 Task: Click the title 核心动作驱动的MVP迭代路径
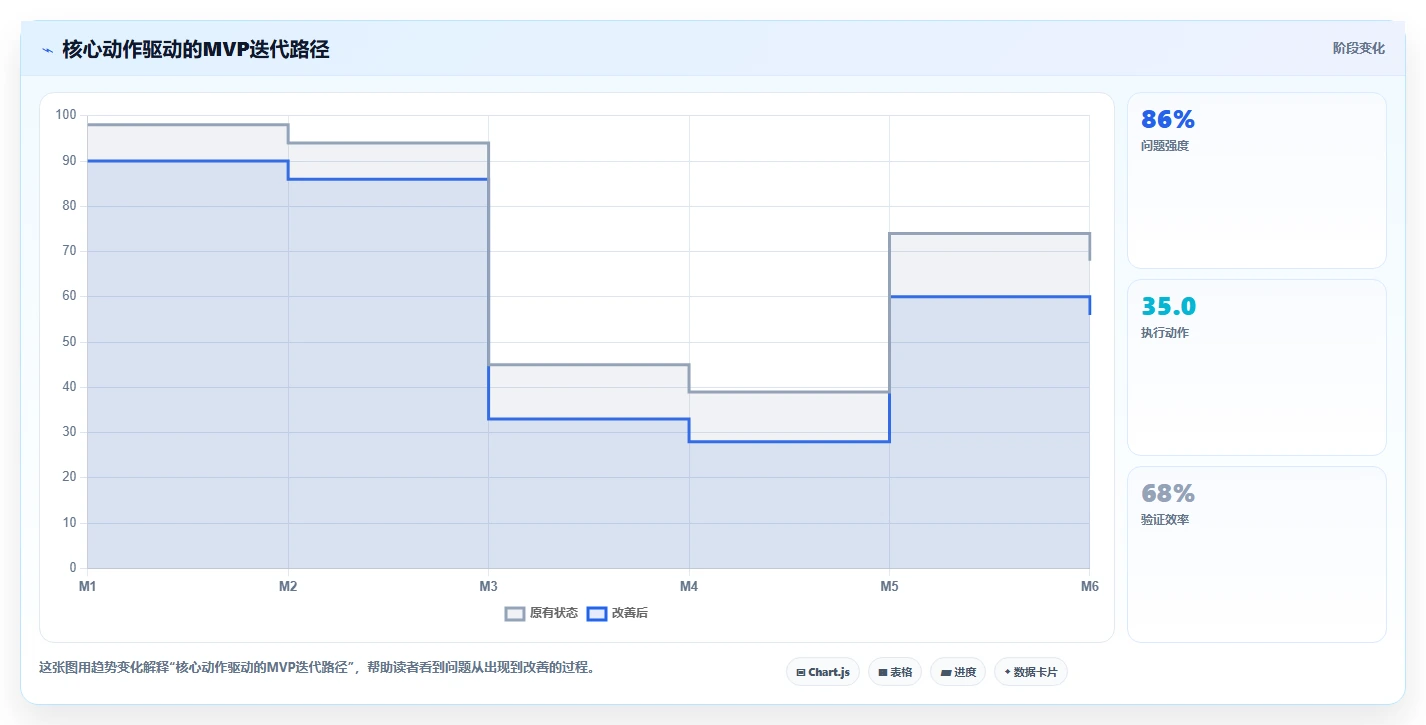coord(196,49)
